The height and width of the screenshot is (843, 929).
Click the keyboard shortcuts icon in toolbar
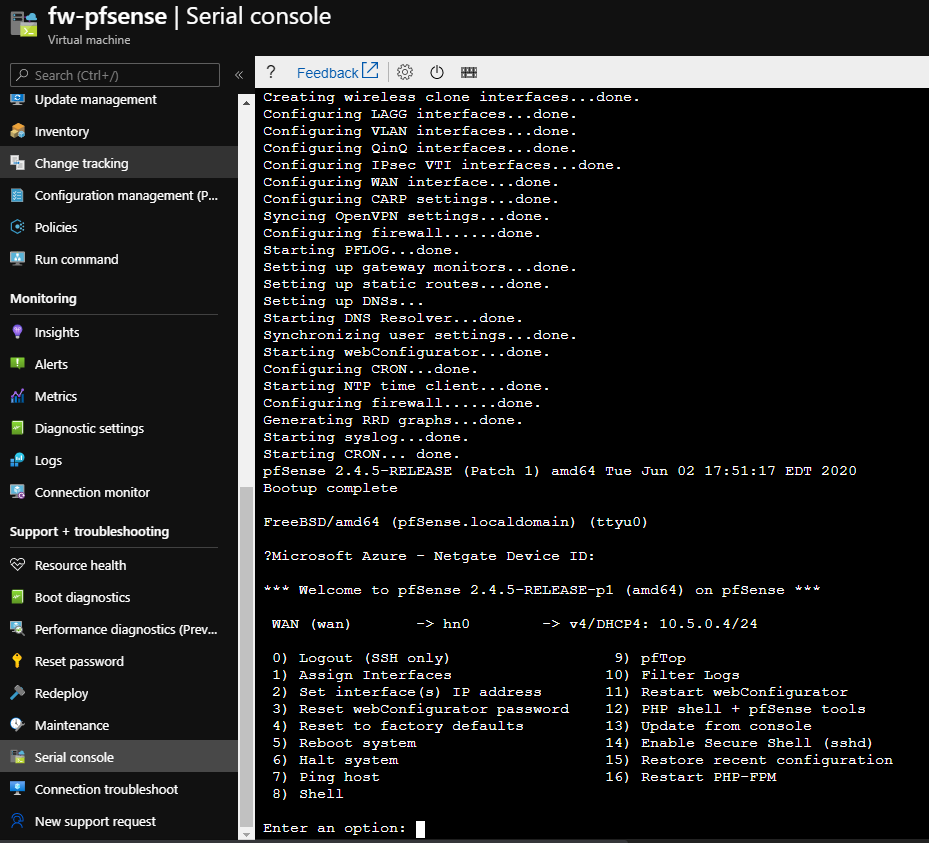click(x=468, y=72)
